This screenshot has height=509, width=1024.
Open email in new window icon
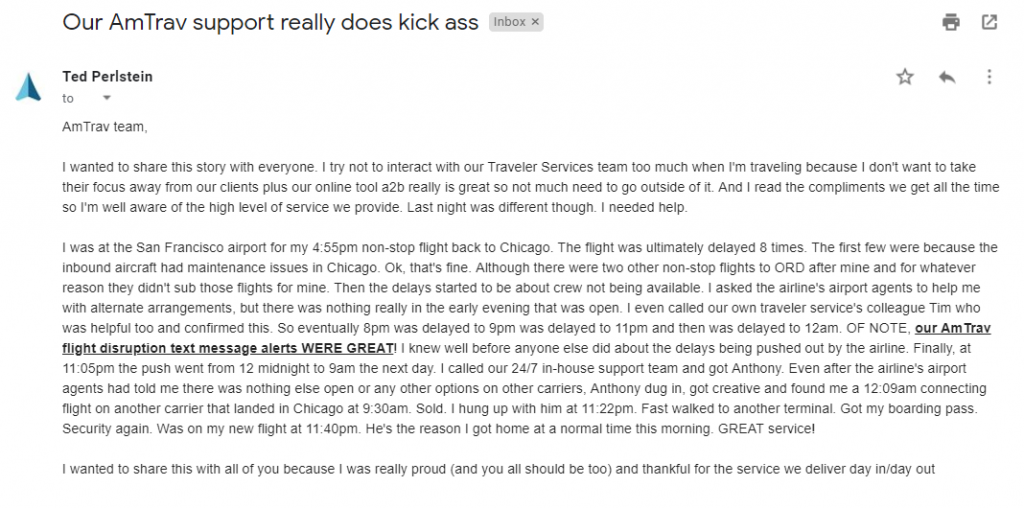[x=989, y=22]
